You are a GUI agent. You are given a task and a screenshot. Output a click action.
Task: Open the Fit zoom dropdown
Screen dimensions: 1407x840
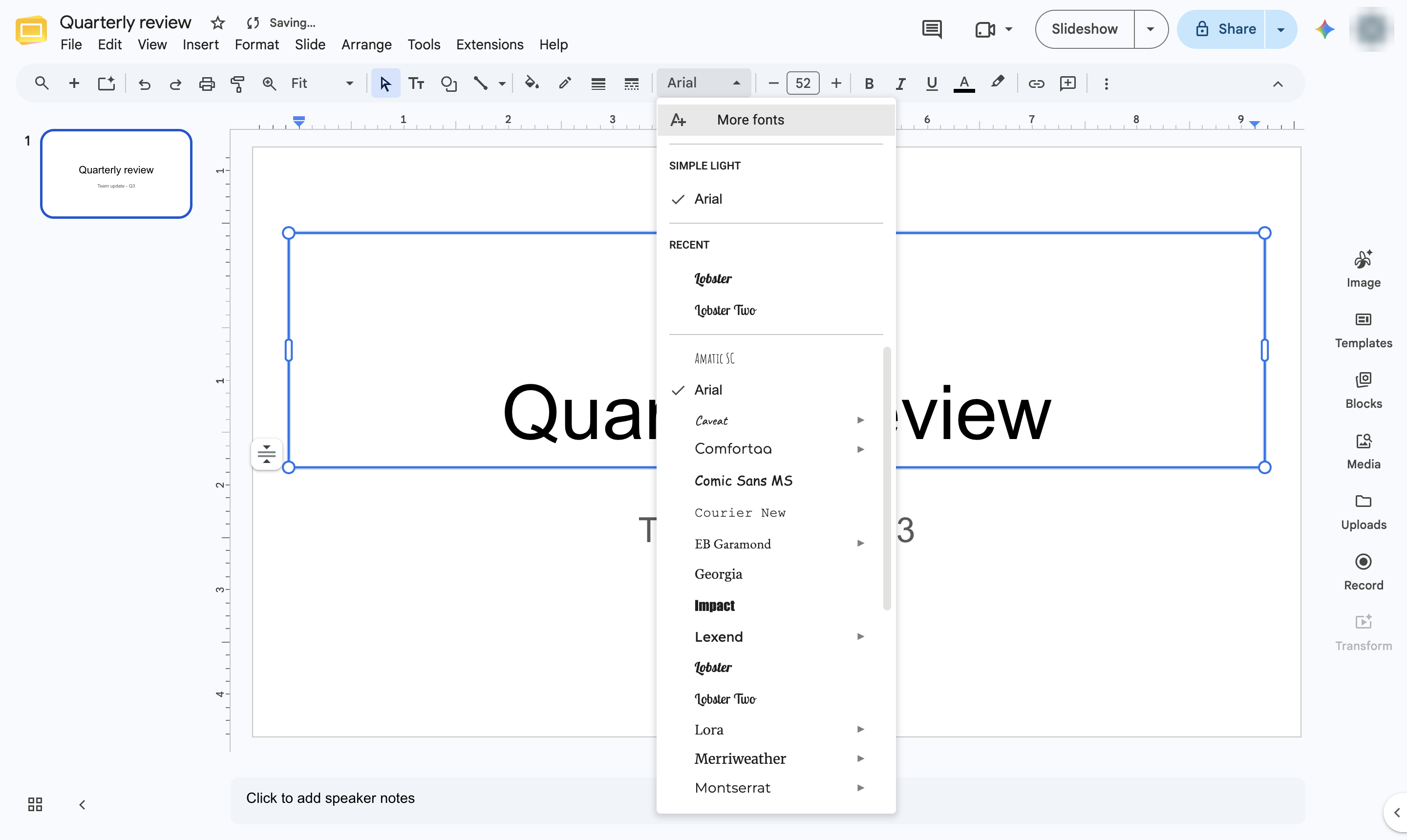click(x=322, y=84)
